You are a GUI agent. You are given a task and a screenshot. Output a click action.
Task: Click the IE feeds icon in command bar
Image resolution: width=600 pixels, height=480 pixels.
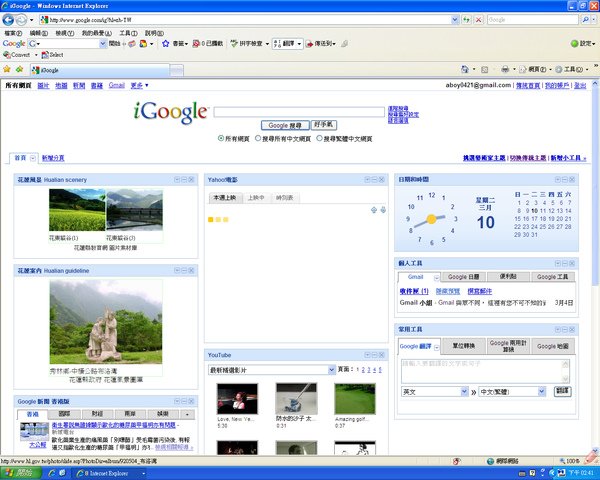pos(484,69)
